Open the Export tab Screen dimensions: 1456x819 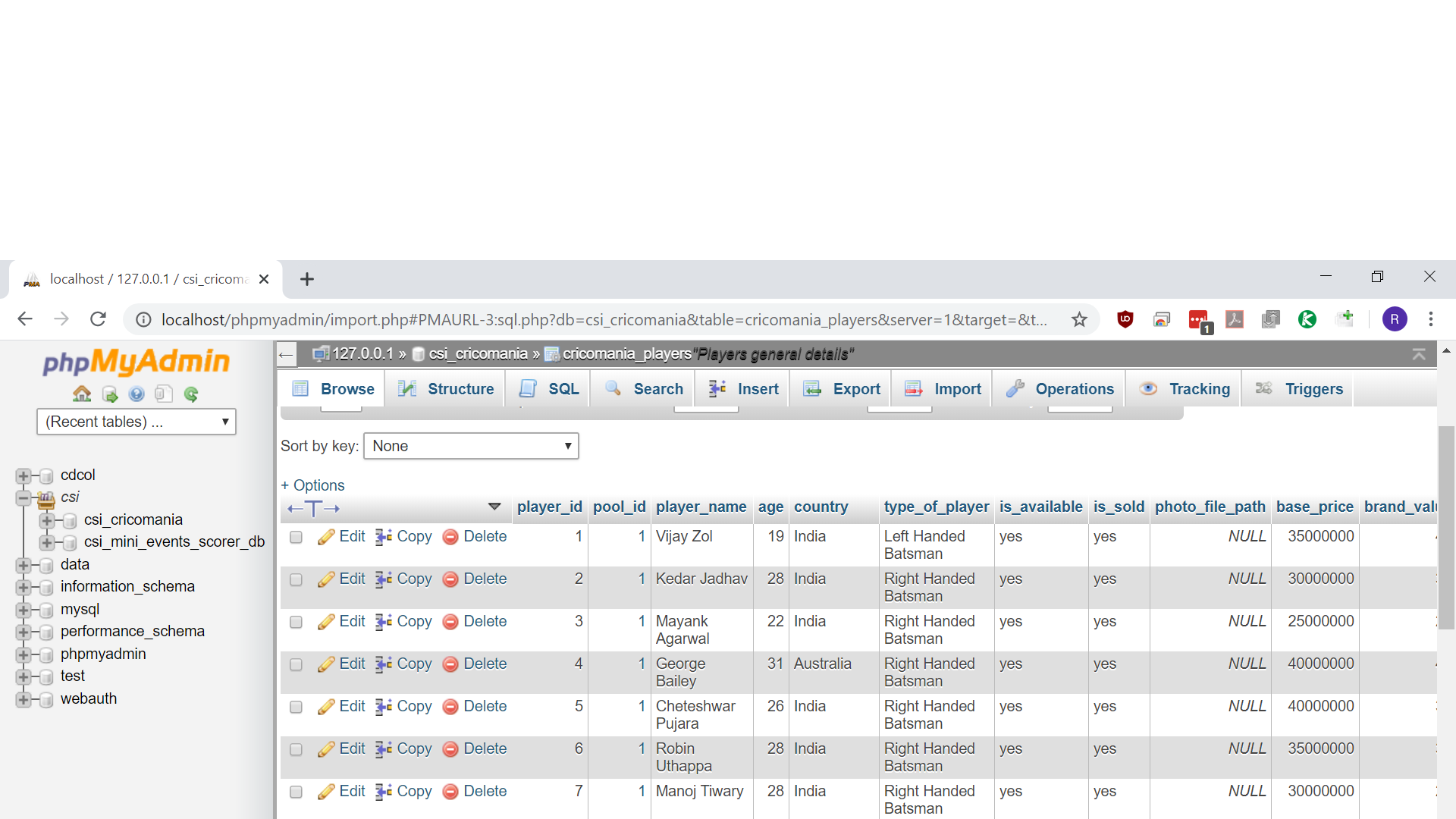coord(842,389)
